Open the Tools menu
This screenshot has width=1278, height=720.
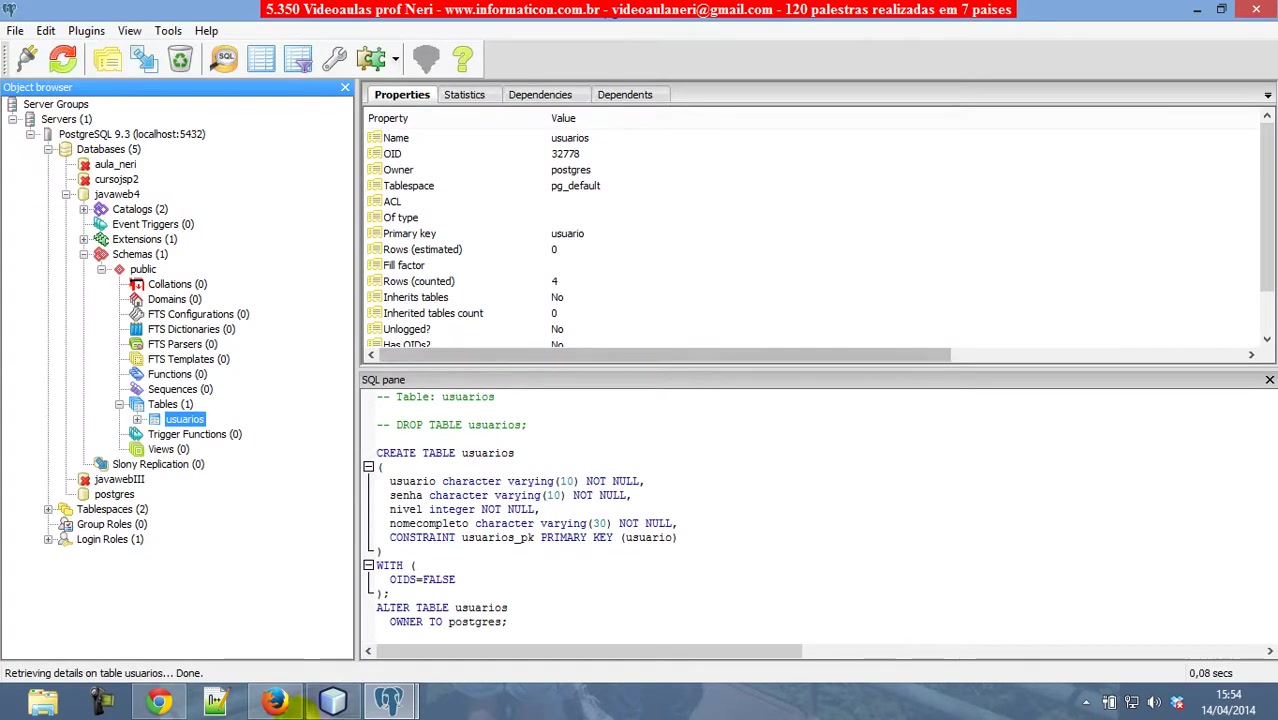168,31
